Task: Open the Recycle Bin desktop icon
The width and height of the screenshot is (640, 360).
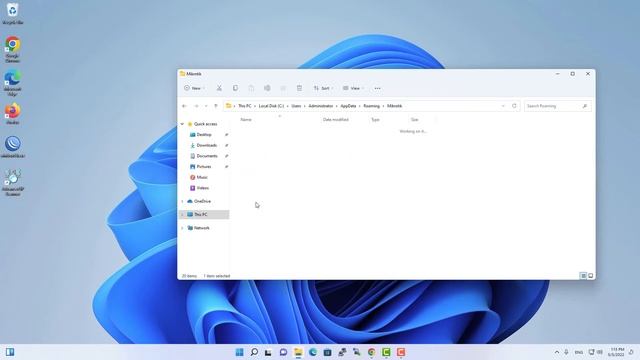Action: pyautogui.click(x=13, y=13)
